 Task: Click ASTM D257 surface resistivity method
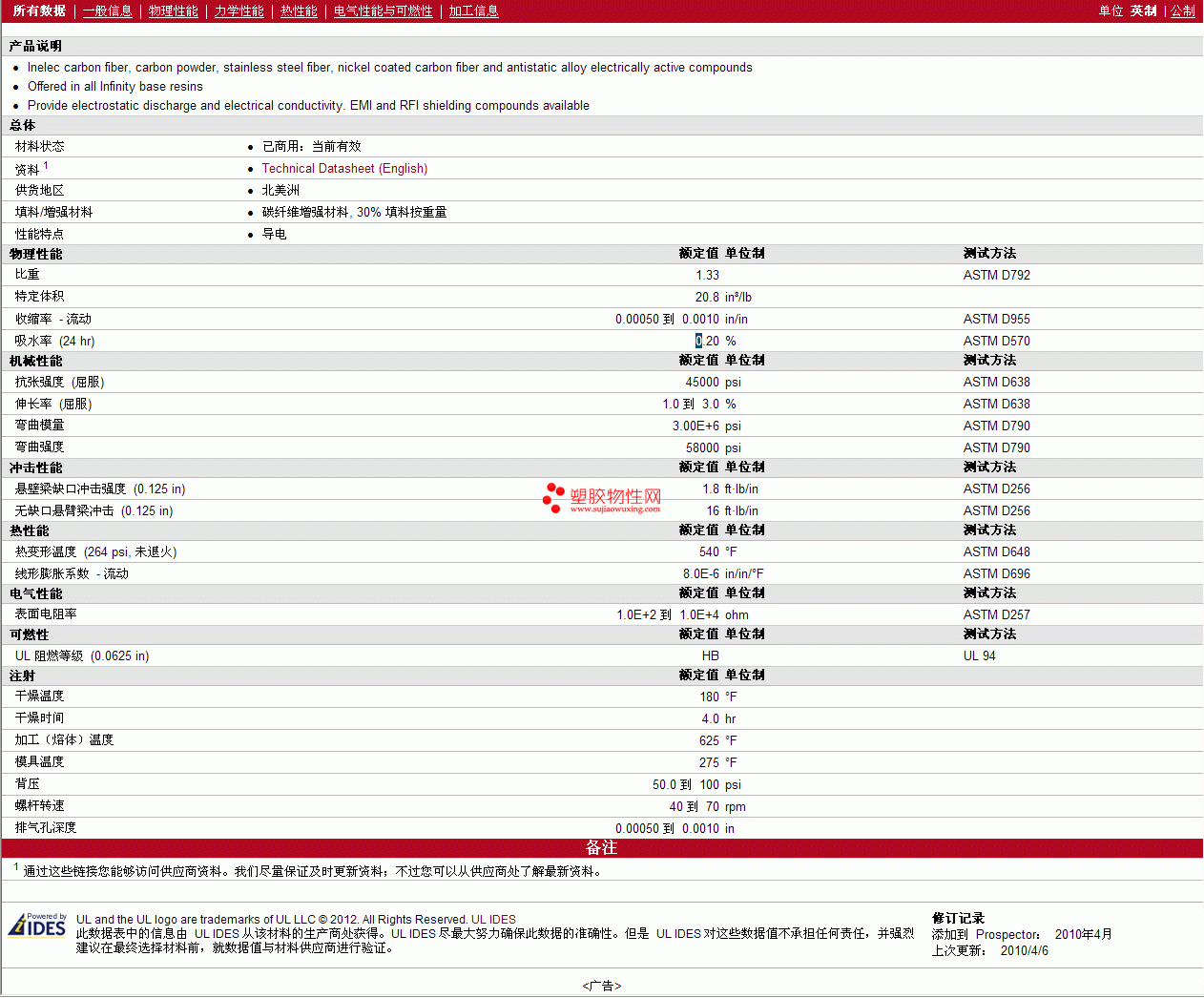(997, 615)
